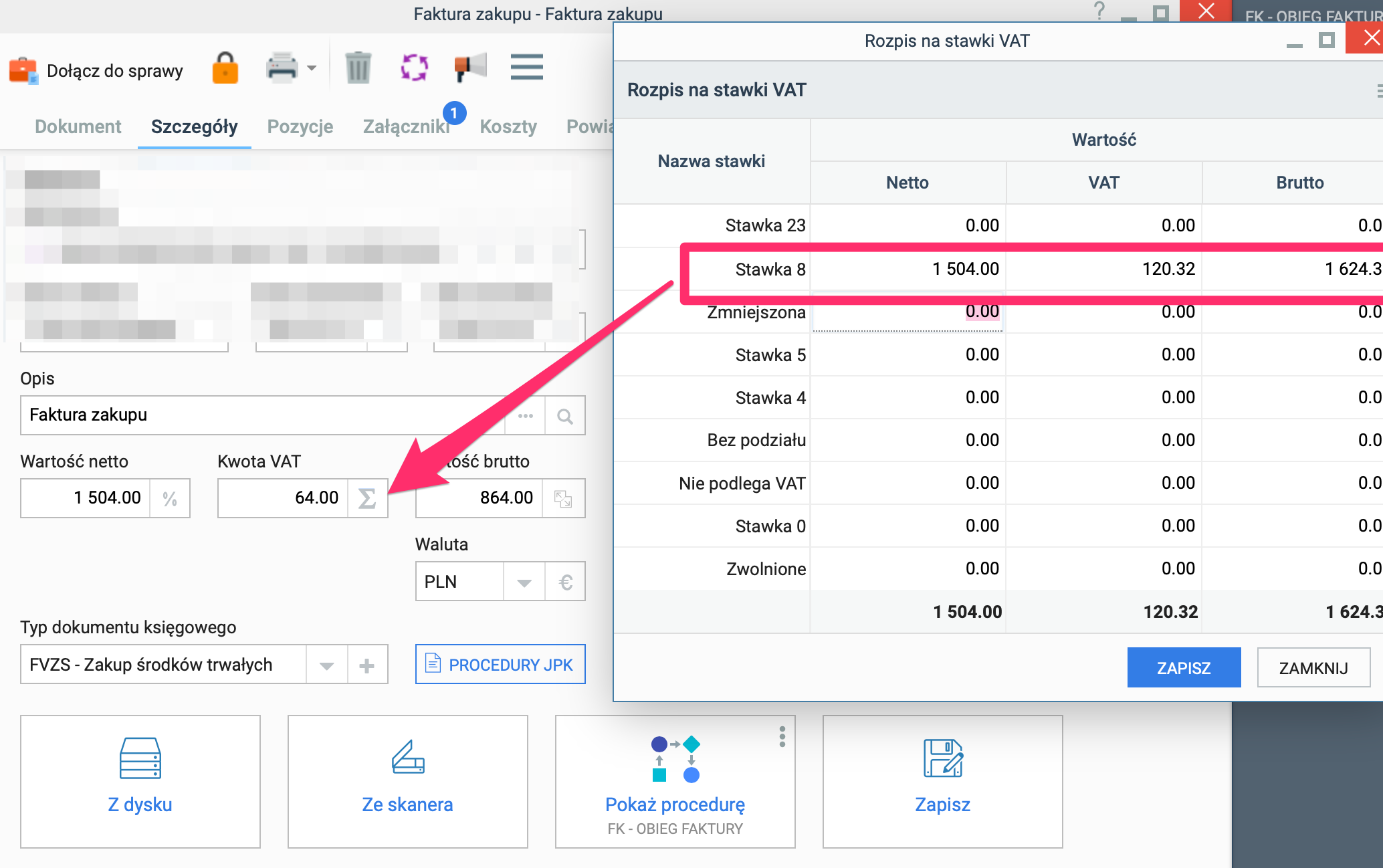1383x868 pixels.
Task: Open PROCEDURY JPK button
Action: coord(500,665)
